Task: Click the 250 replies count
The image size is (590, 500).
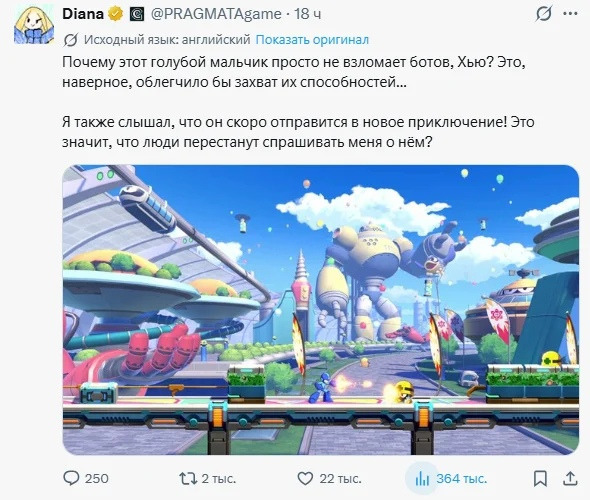Action: 97,479
